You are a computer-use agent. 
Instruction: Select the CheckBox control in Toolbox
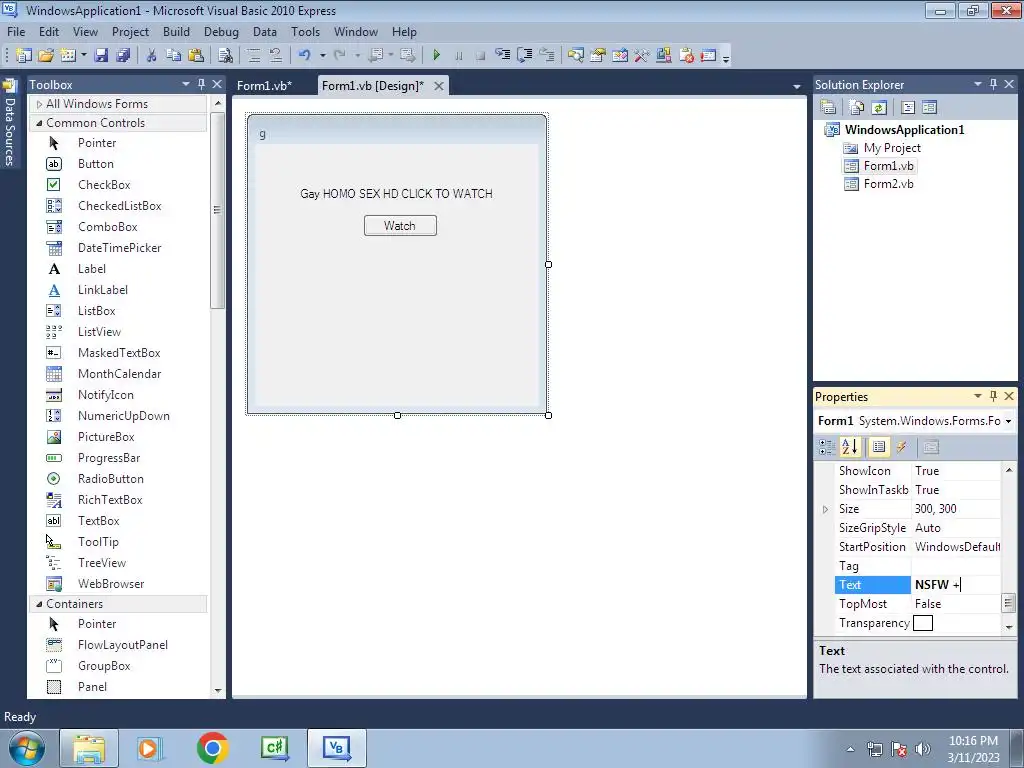(104, 185)
